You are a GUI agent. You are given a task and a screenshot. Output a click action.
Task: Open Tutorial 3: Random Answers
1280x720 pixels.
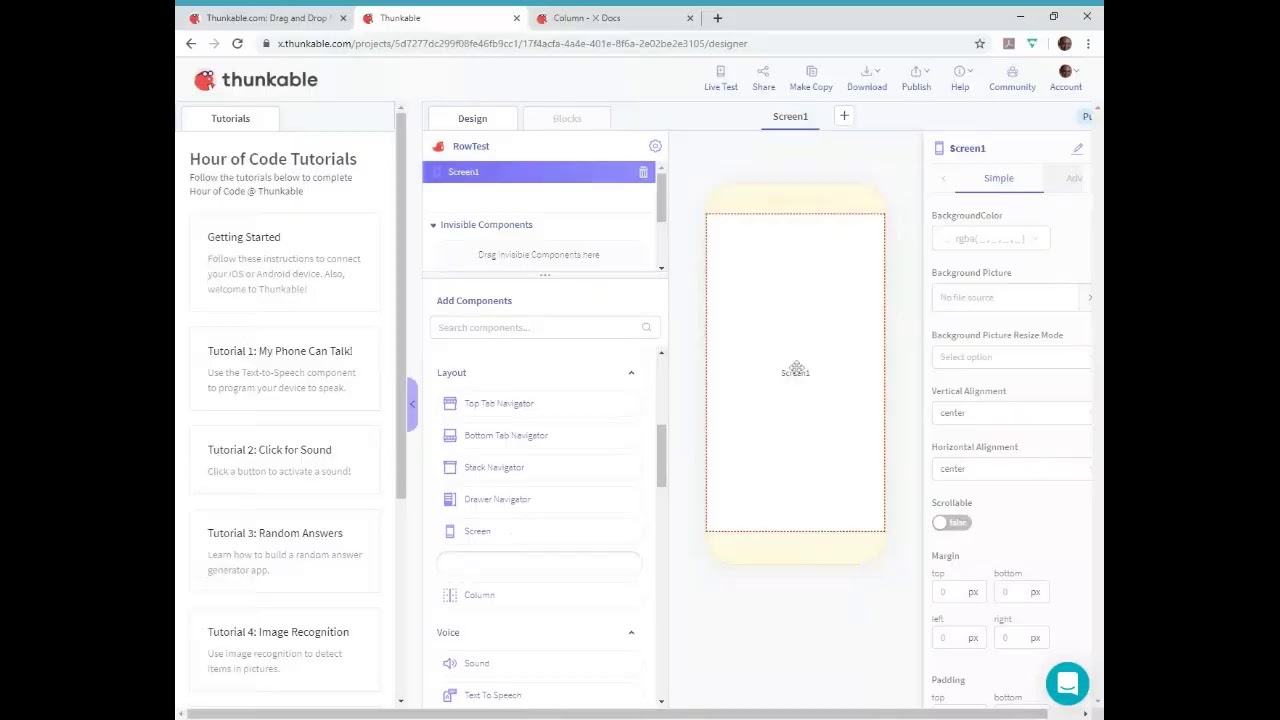(285, 552)
